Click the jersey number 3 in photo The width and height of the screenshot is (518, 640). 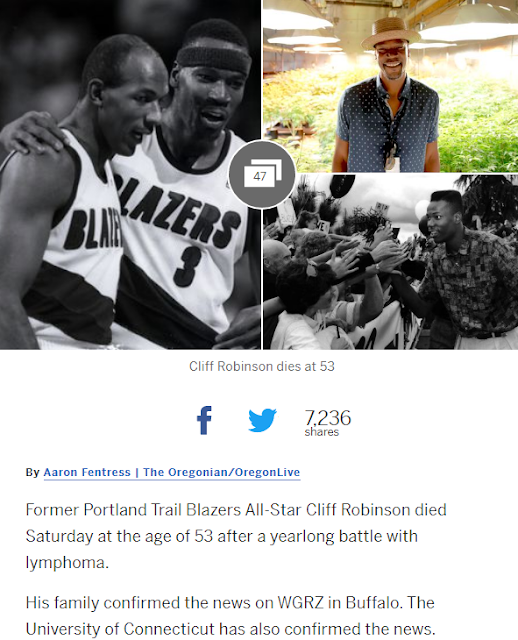187,267
